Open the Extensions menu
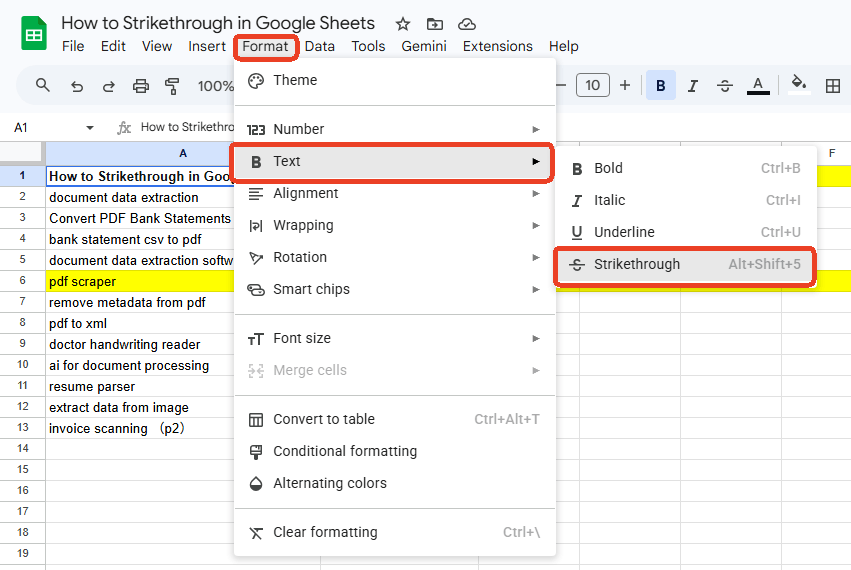The image size is (851, 570). click(x=498, y=46)
